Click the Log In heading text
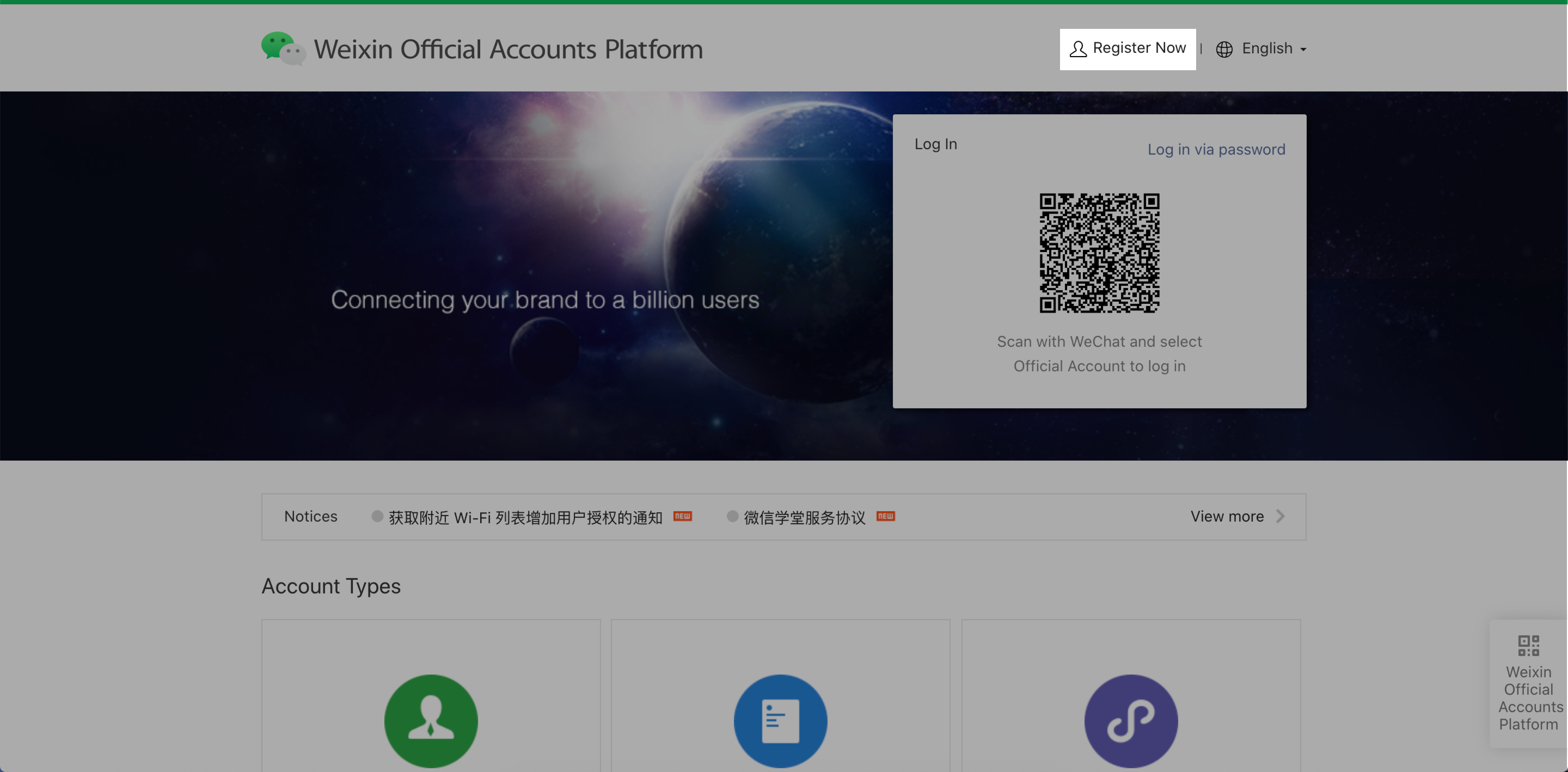The image size is (1568, 772). point(935,144)
